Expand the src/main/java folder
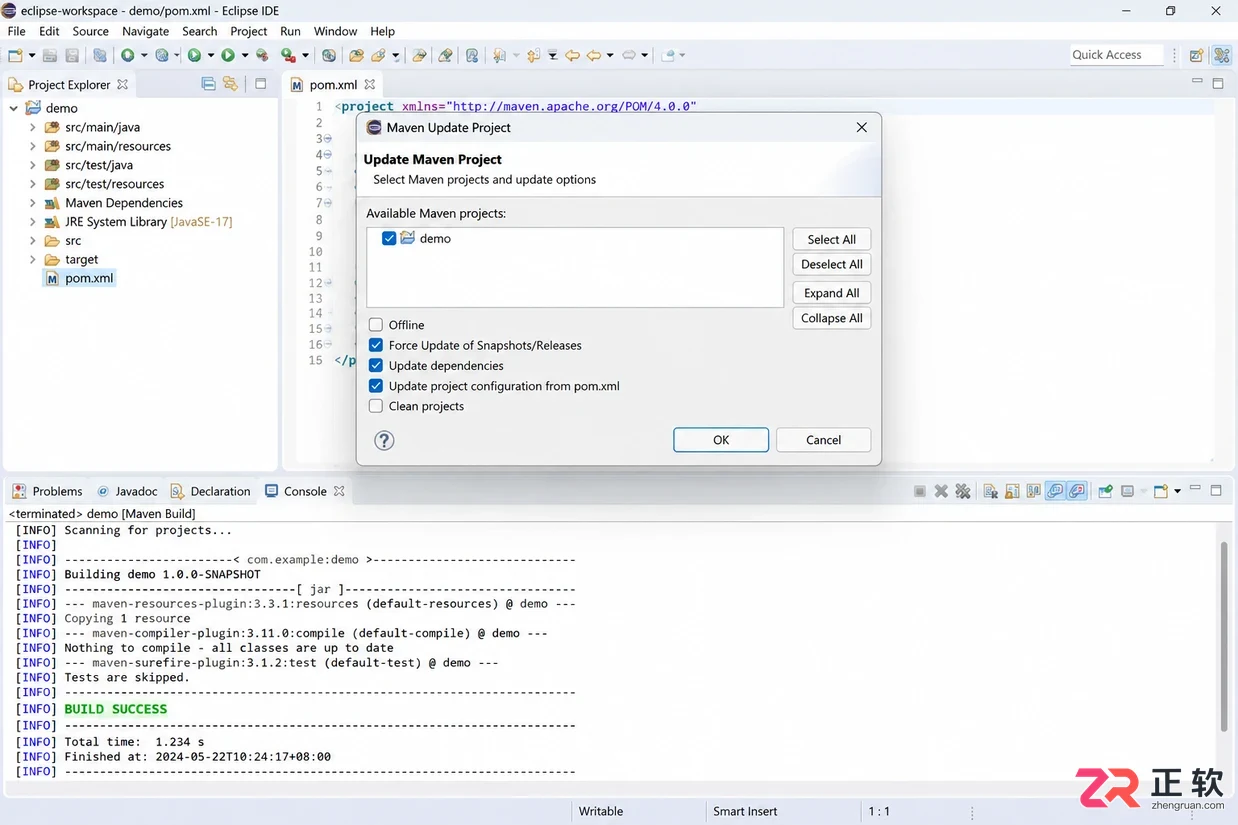Image resolution: width=1238 pixels, height=825 pixels. (32, 127)
